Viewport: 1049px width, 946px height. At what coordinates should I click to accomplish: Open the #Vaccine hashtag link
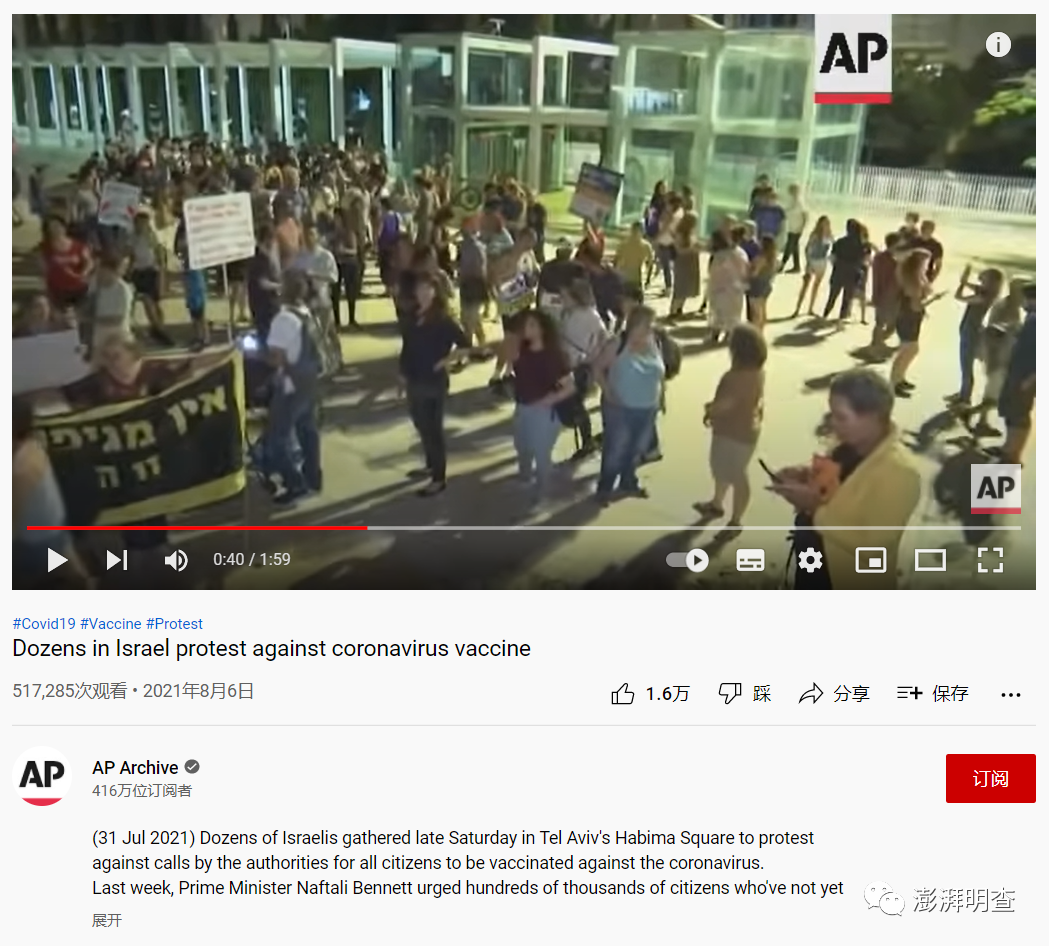(x=110, y=624)
